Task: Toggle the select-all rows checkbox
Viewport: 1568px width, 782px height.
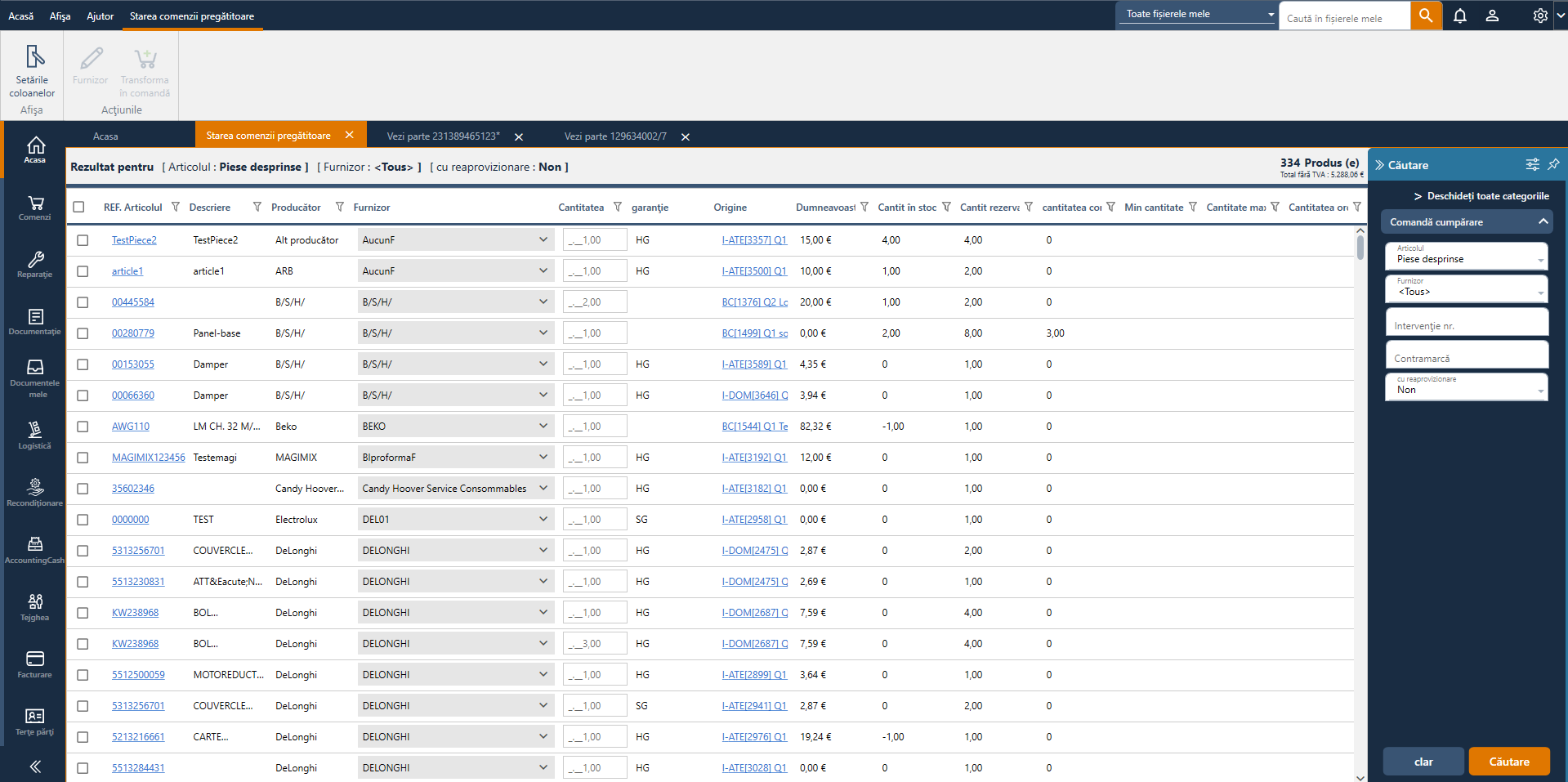Action: (78, 207)
